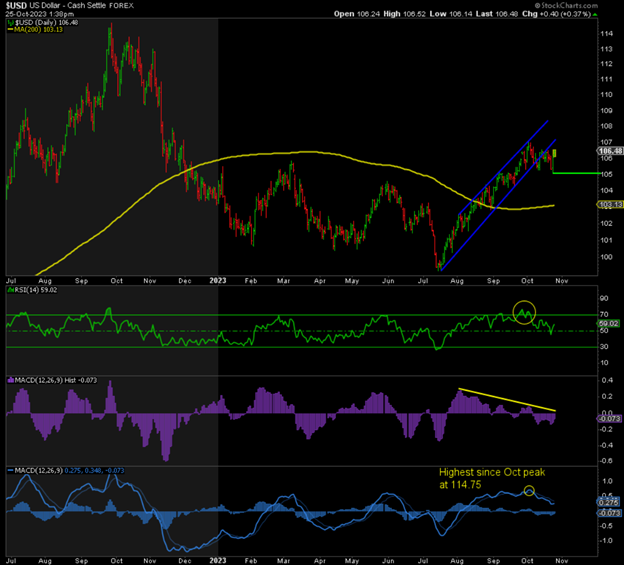Click the yellow MA(200) legend line marker

[10, 30]
